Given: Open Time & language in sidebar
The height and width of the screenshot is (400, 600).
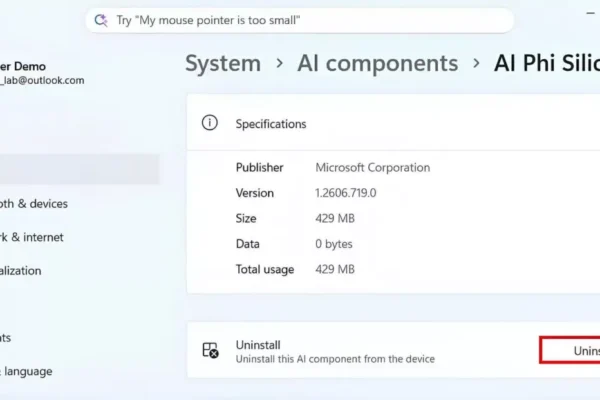Looking at the screenshot, I should coord(26,371).
